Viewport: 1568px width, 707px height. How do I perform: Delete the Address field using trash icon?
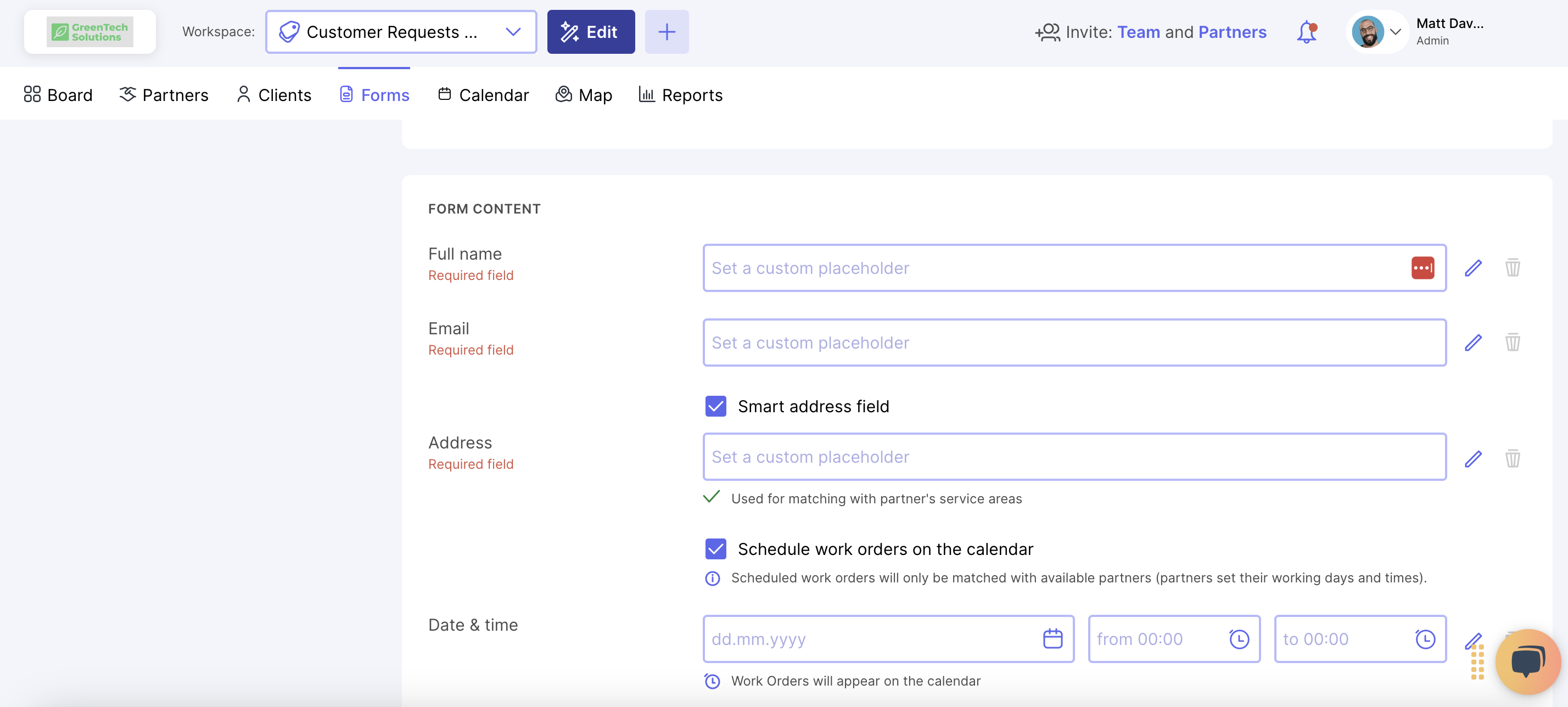(1513, 458)
